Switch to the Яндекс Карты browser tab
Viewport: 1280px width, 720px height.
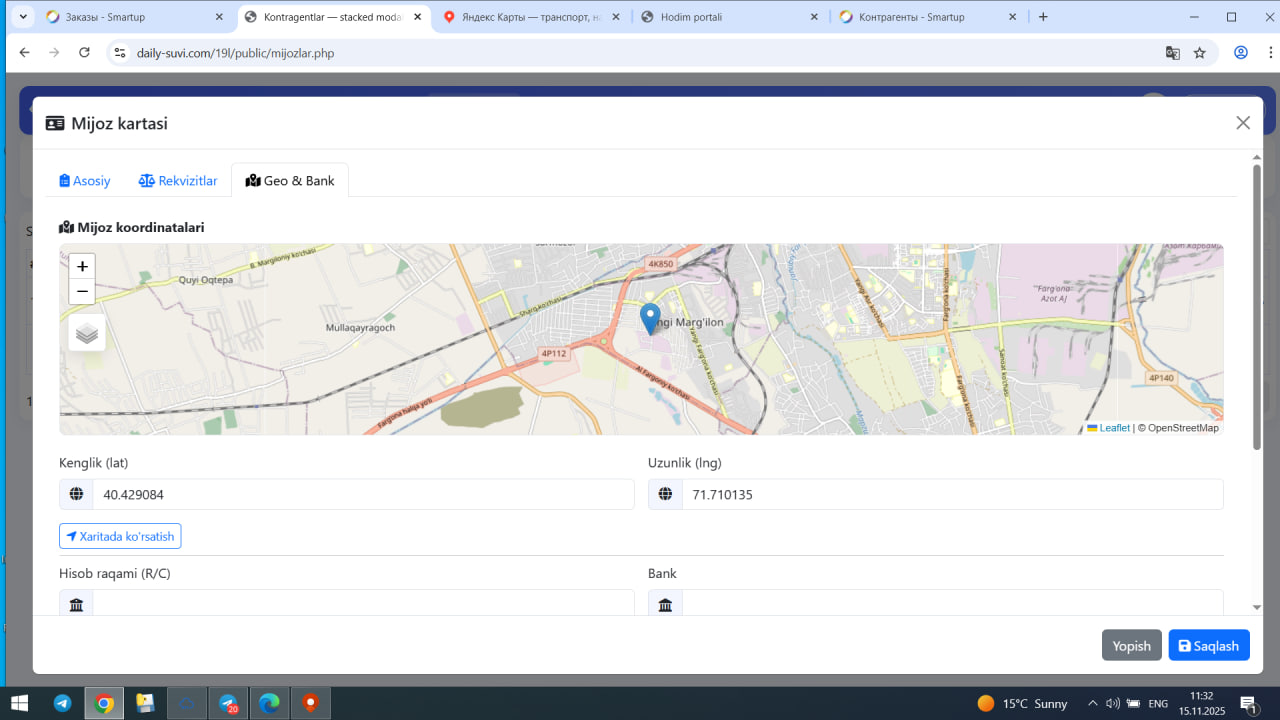click(533, 17)
